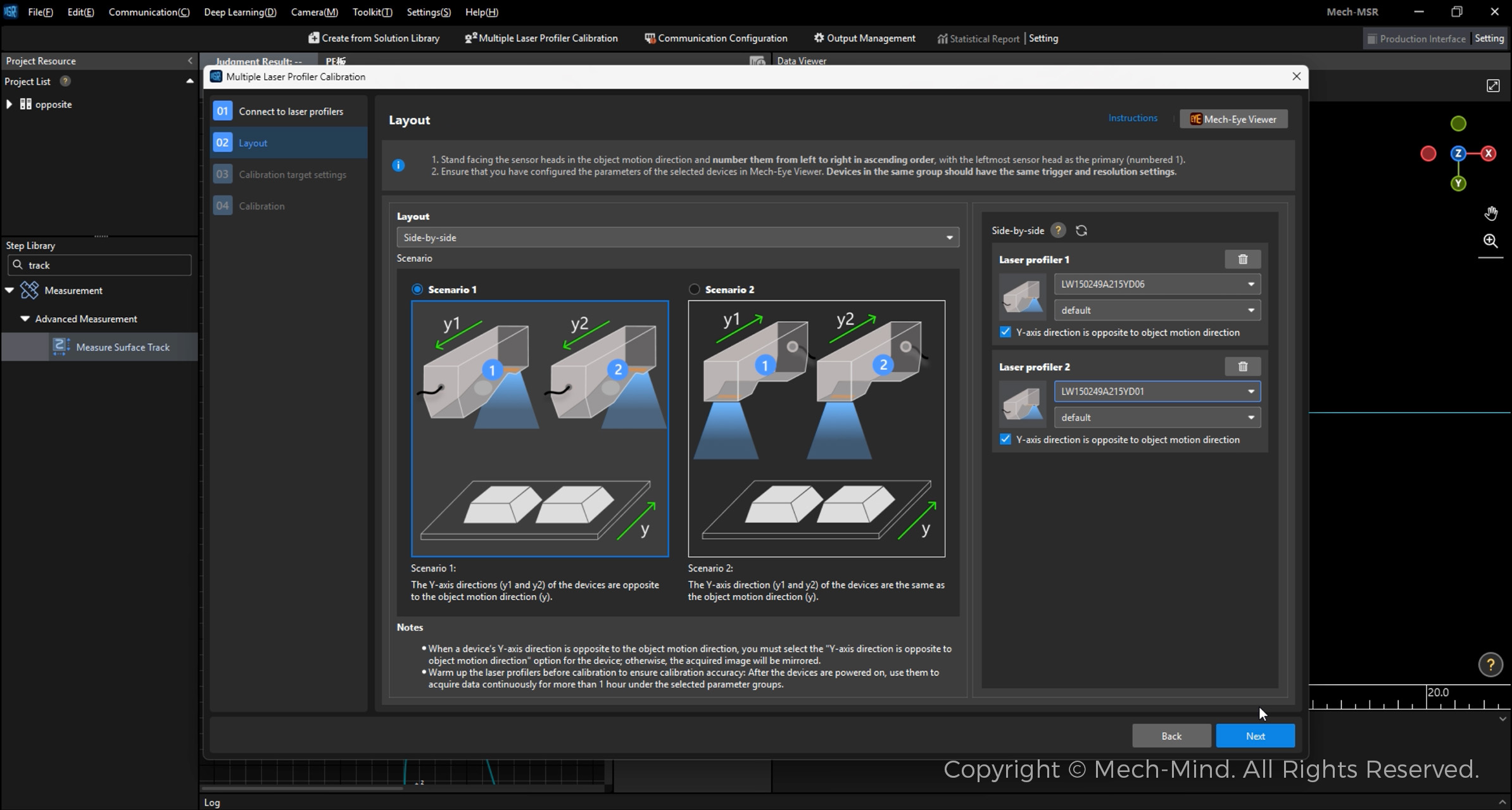Click the green gizmo dot at top
The height and width of the screenshot is (810, 1512).
(1458, 123)
